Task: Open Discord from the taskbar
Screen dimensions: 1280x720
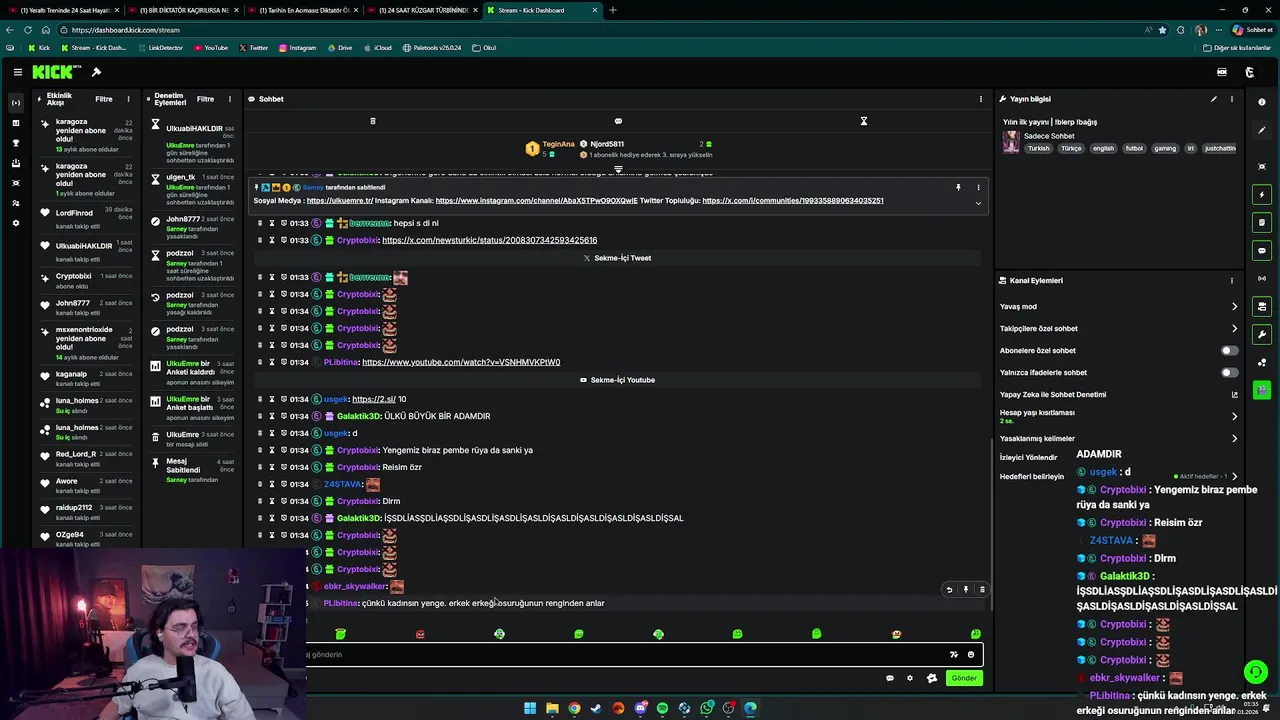Action: pyautogui.click(x=640, y=708)
